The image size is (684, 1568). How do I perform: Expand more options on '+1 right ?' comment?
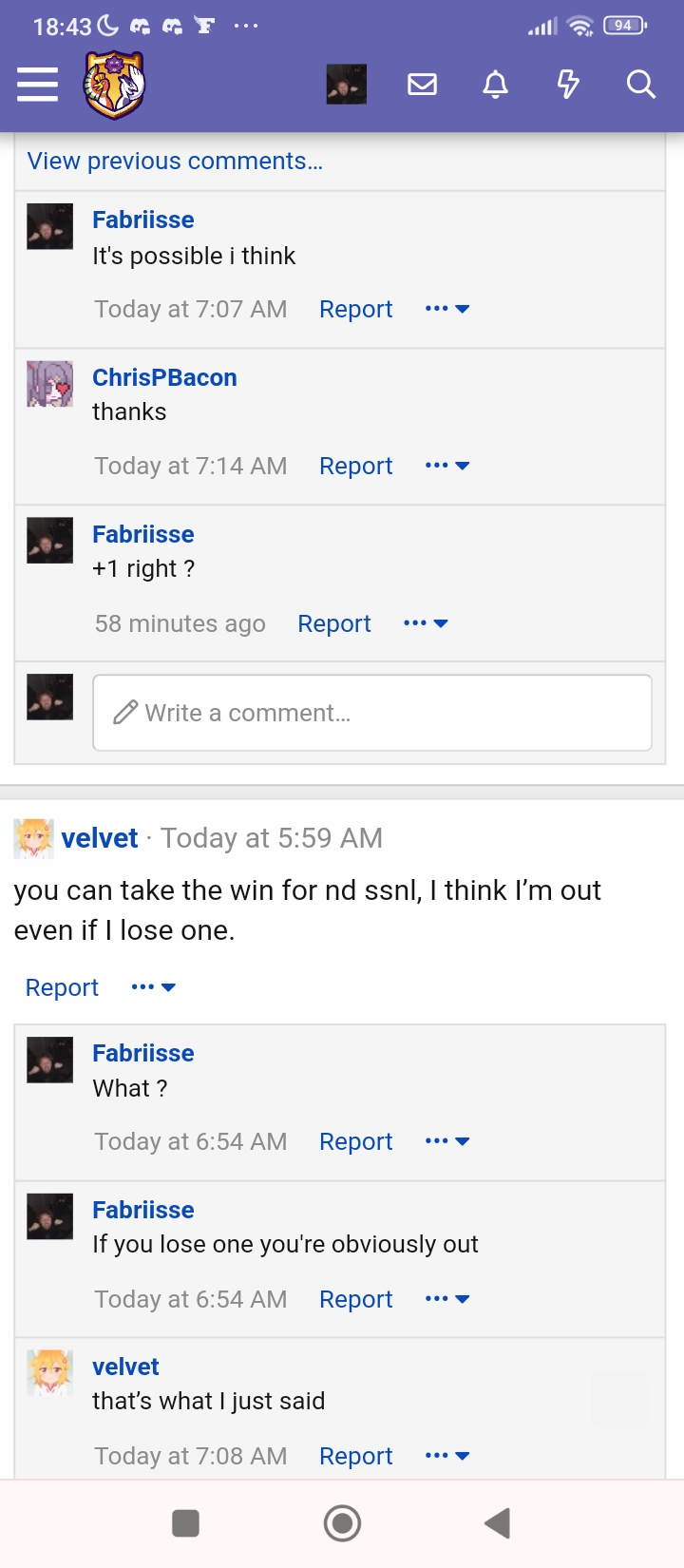(426, 623)
